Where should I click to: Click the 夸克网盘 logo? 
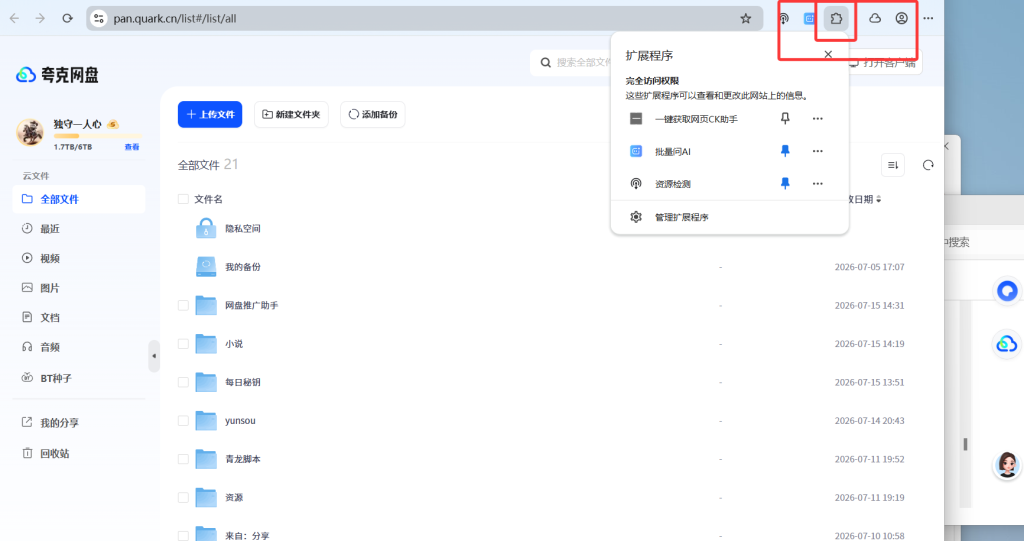coord(57,75)
